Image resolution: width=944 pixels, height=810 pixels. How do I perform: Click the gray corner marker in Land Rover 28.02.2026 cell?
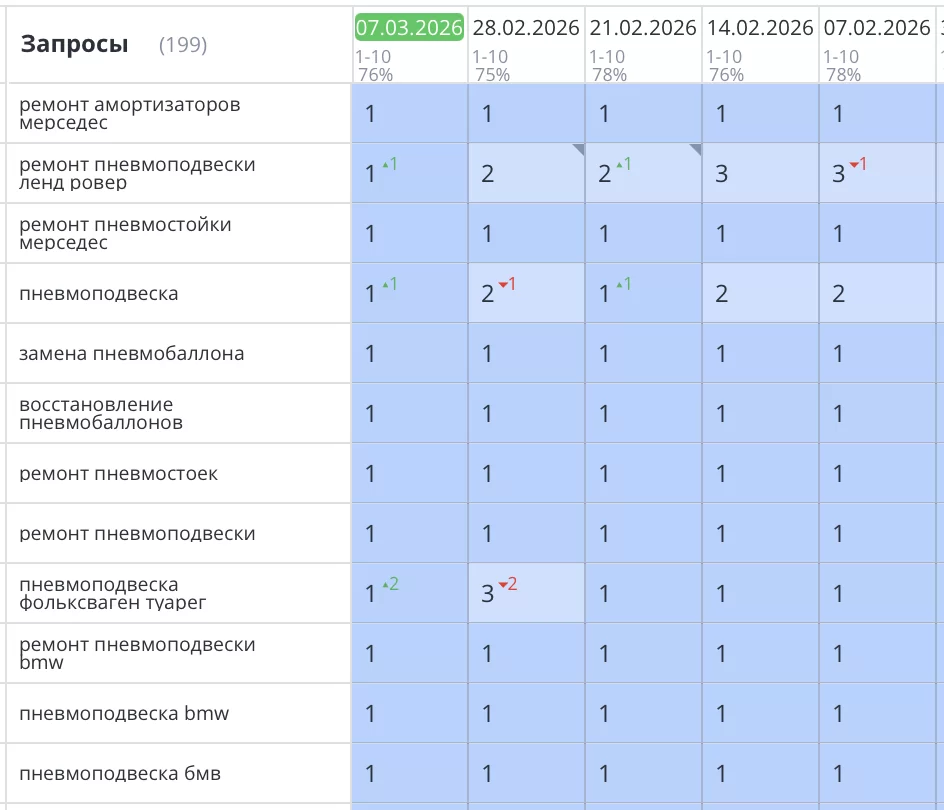coord(578,149)
